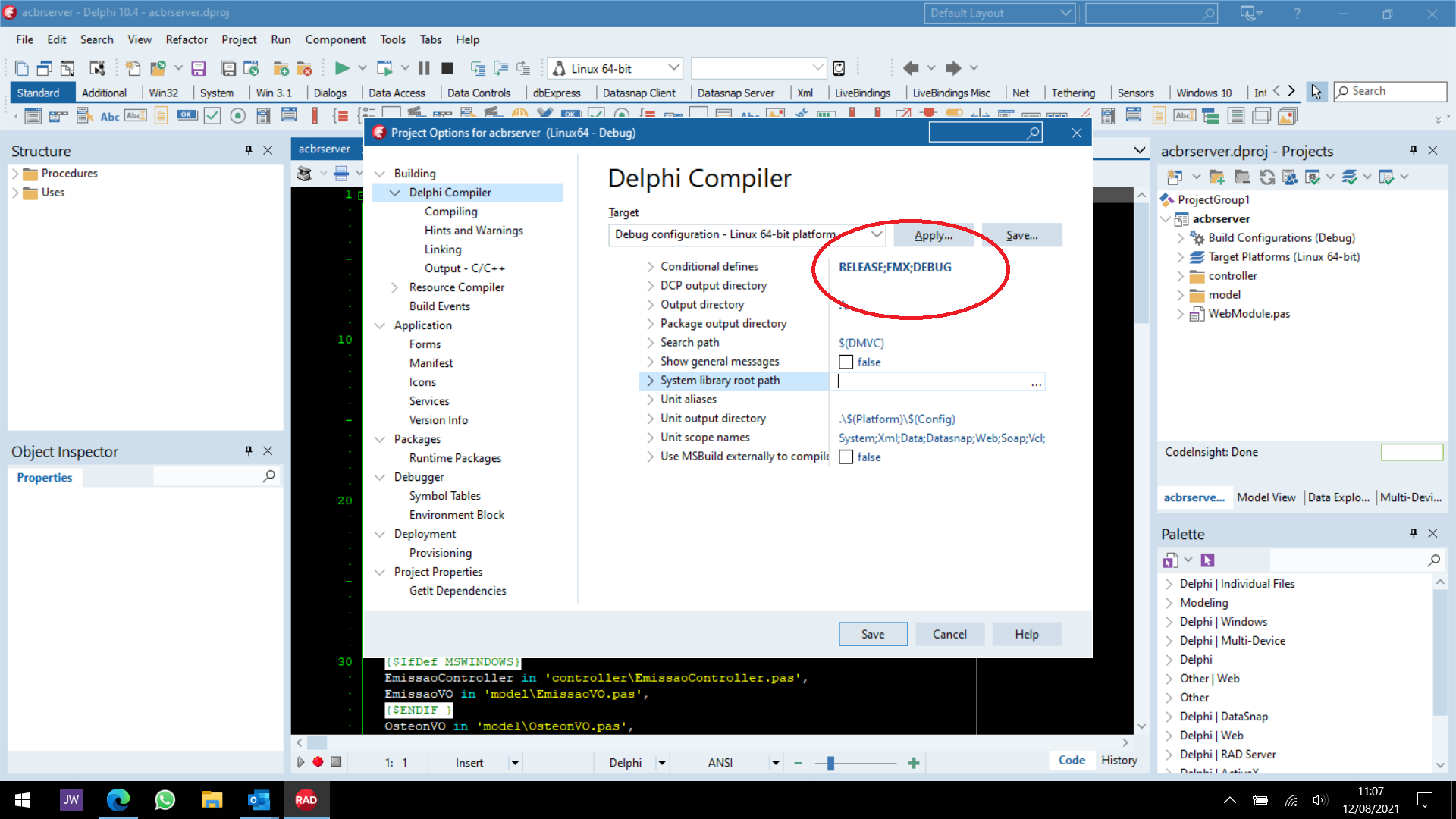Select Environment Block in options tree
Screen dimensions: 1456x819
[457, 515]
